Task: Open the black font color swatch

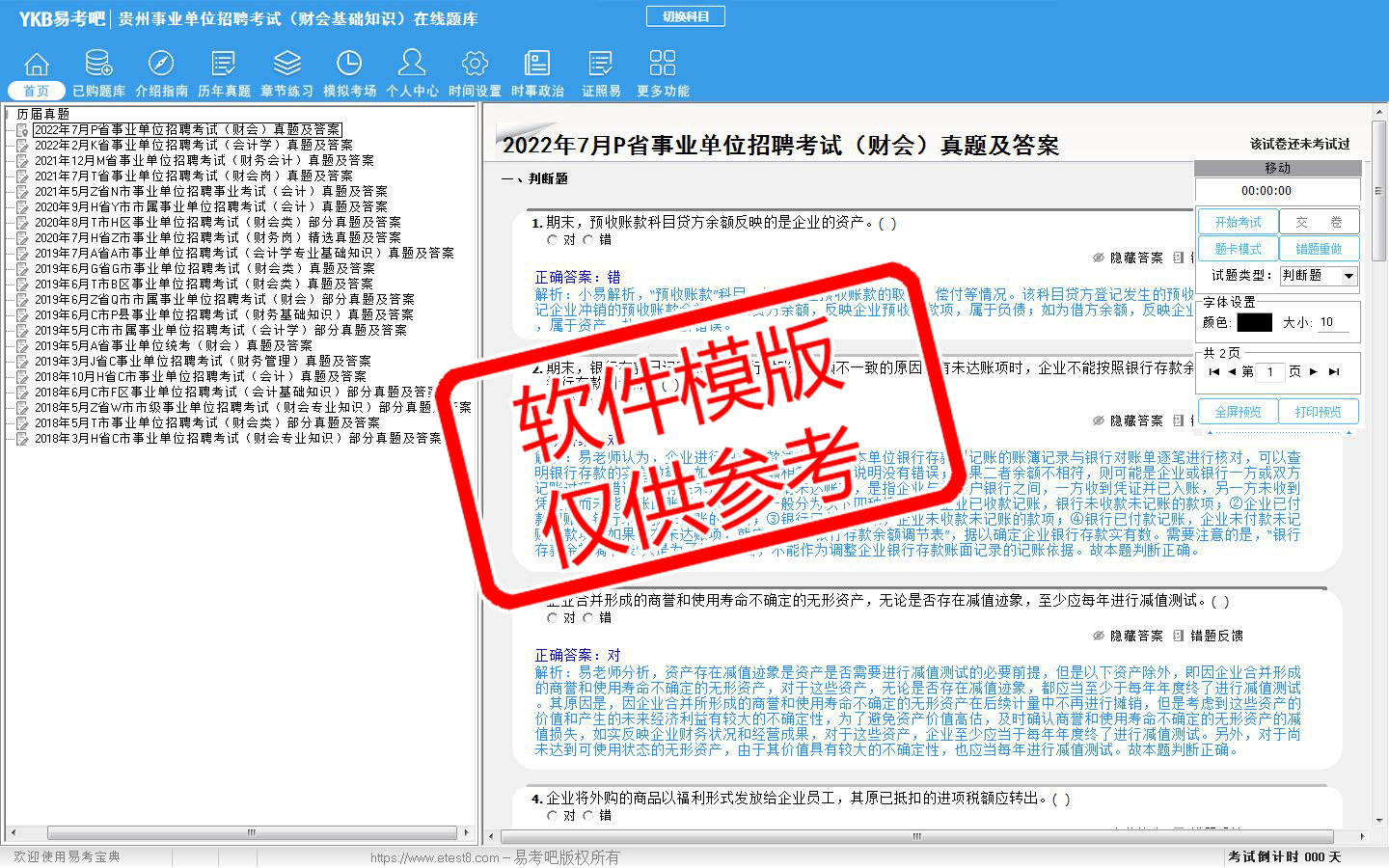Action: 1254,322
